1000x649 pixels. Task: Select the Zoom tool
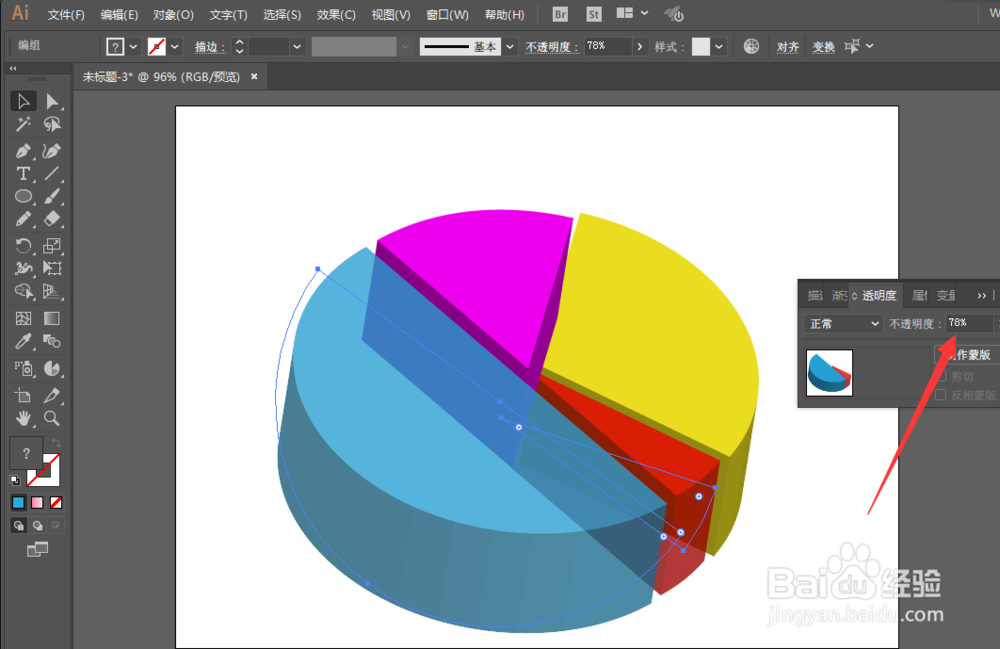(52, 418)
